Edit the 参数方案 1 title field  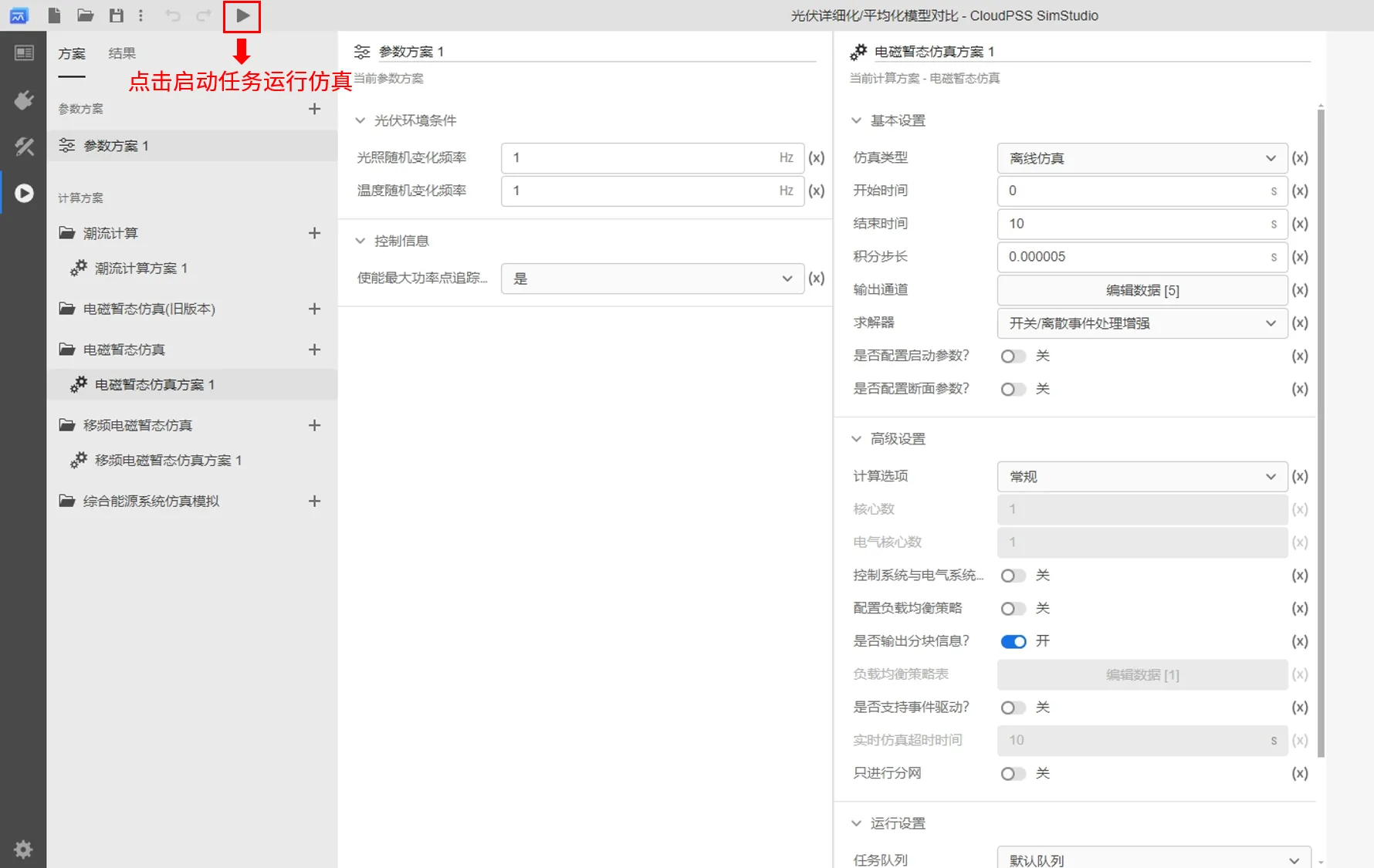[x=597, y=52]
